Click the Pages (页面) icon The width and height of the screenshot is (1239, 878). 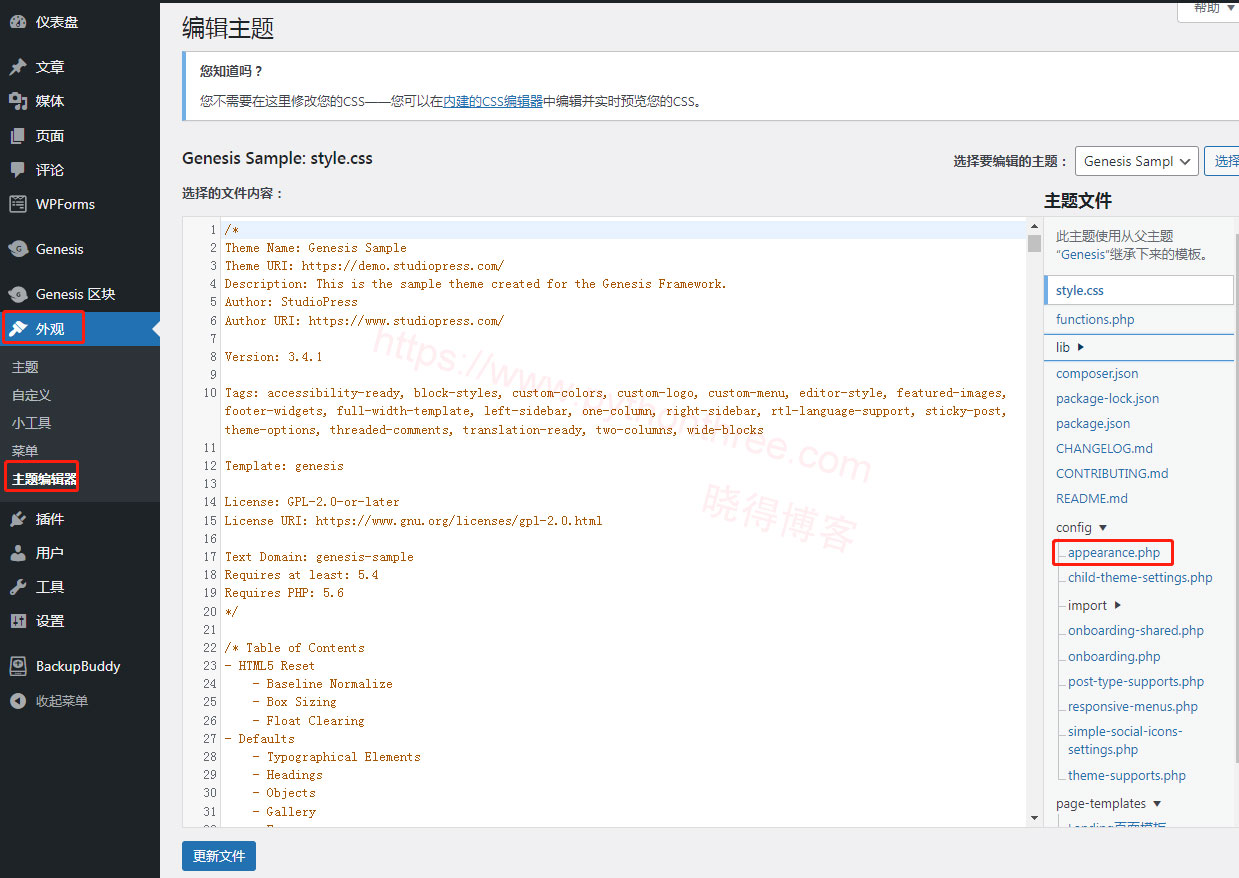tap(18, 136)
